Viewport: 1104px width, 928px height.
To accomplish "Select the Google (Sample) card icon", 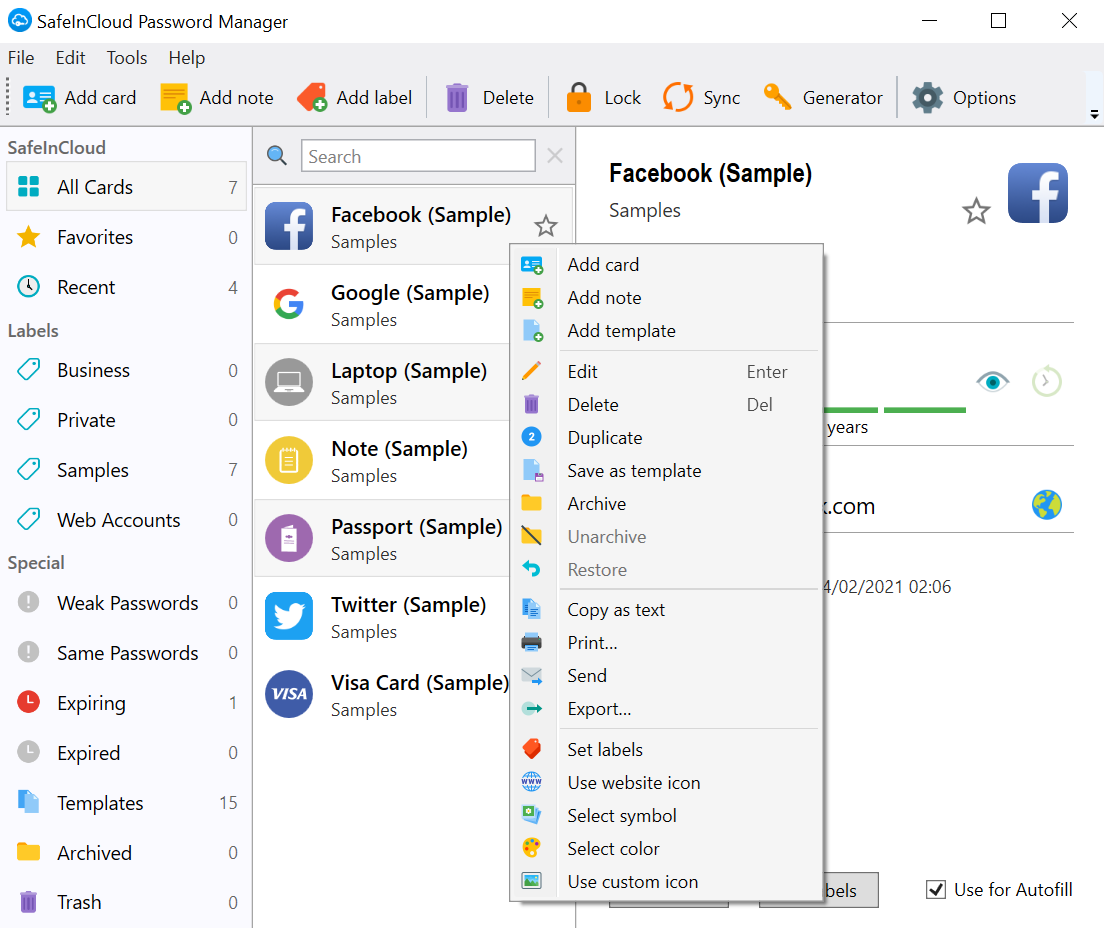I will [x=289, y=304].
